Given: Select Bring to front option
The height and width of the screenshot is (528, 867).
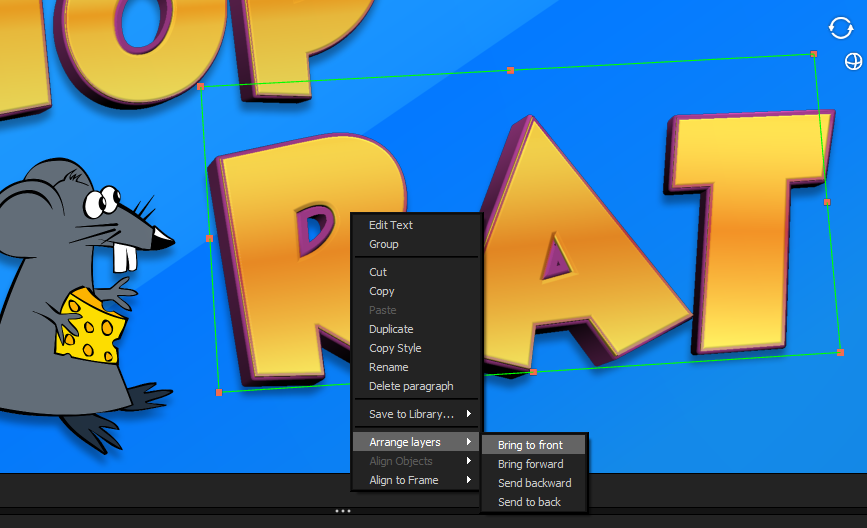Looking at the screenshot, I should coord(531,445).
